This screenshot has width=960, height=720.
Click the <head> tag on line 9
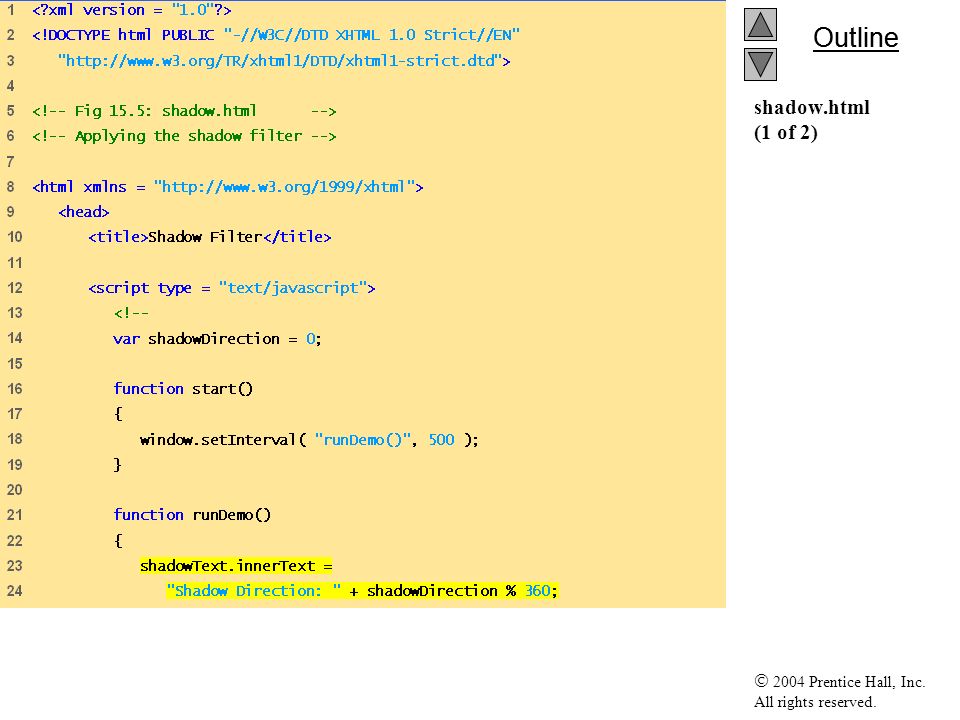click(84, 212)
